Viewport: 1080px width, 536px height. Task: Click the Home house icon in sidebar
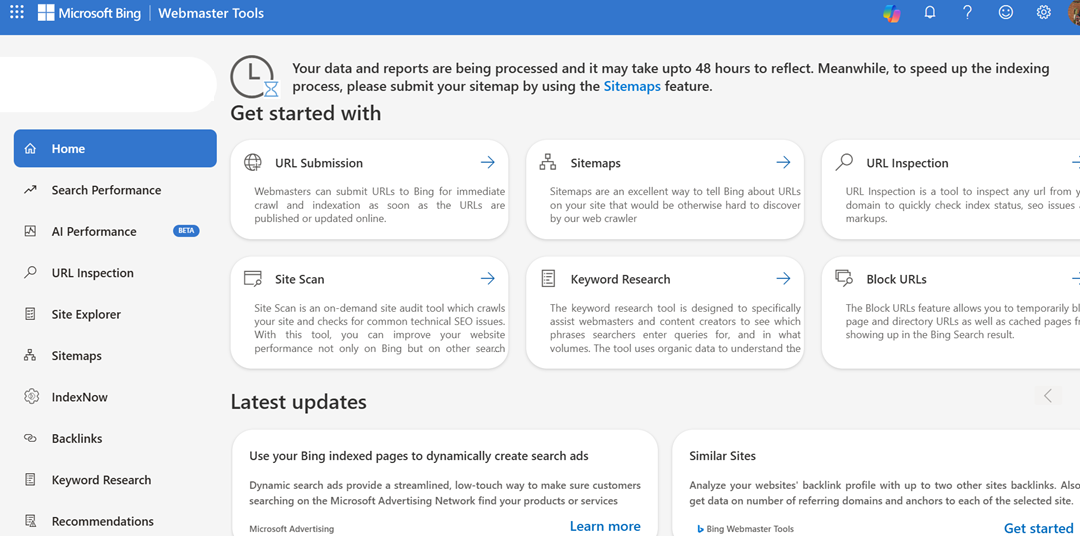click(30, 149)
